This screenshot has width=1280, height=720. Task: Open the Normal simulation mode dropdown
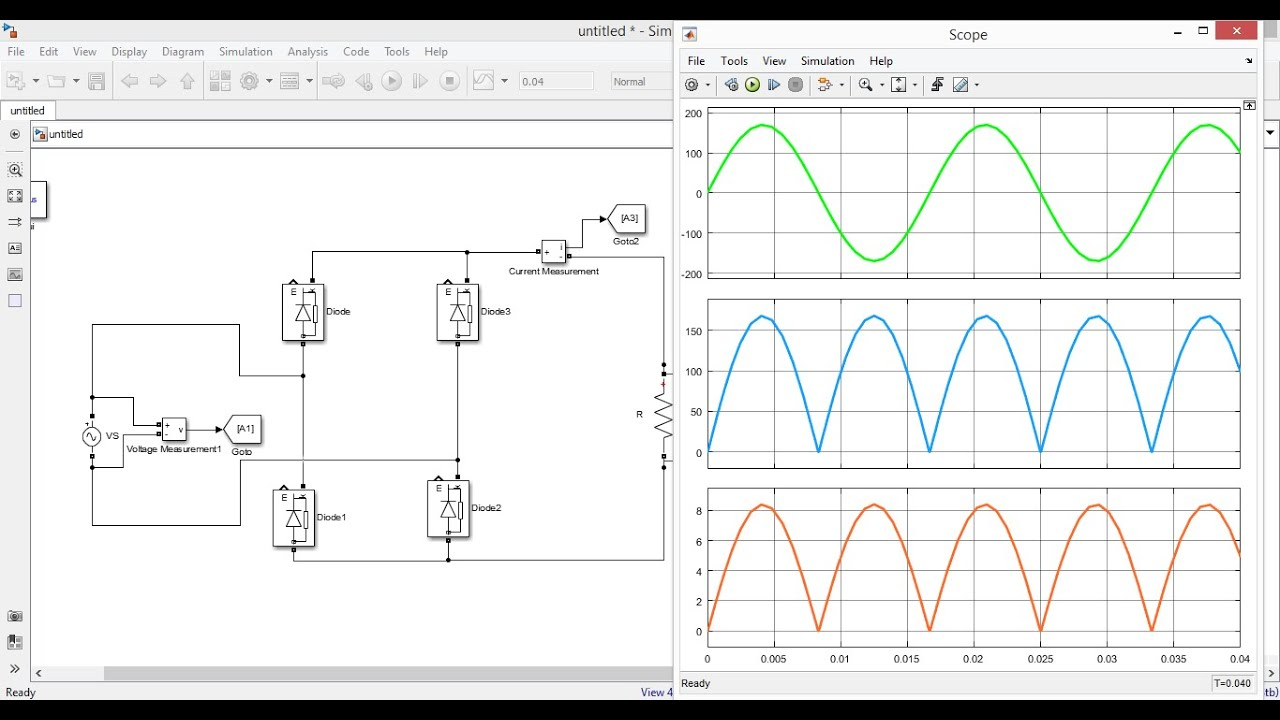(x=643, y=82)
